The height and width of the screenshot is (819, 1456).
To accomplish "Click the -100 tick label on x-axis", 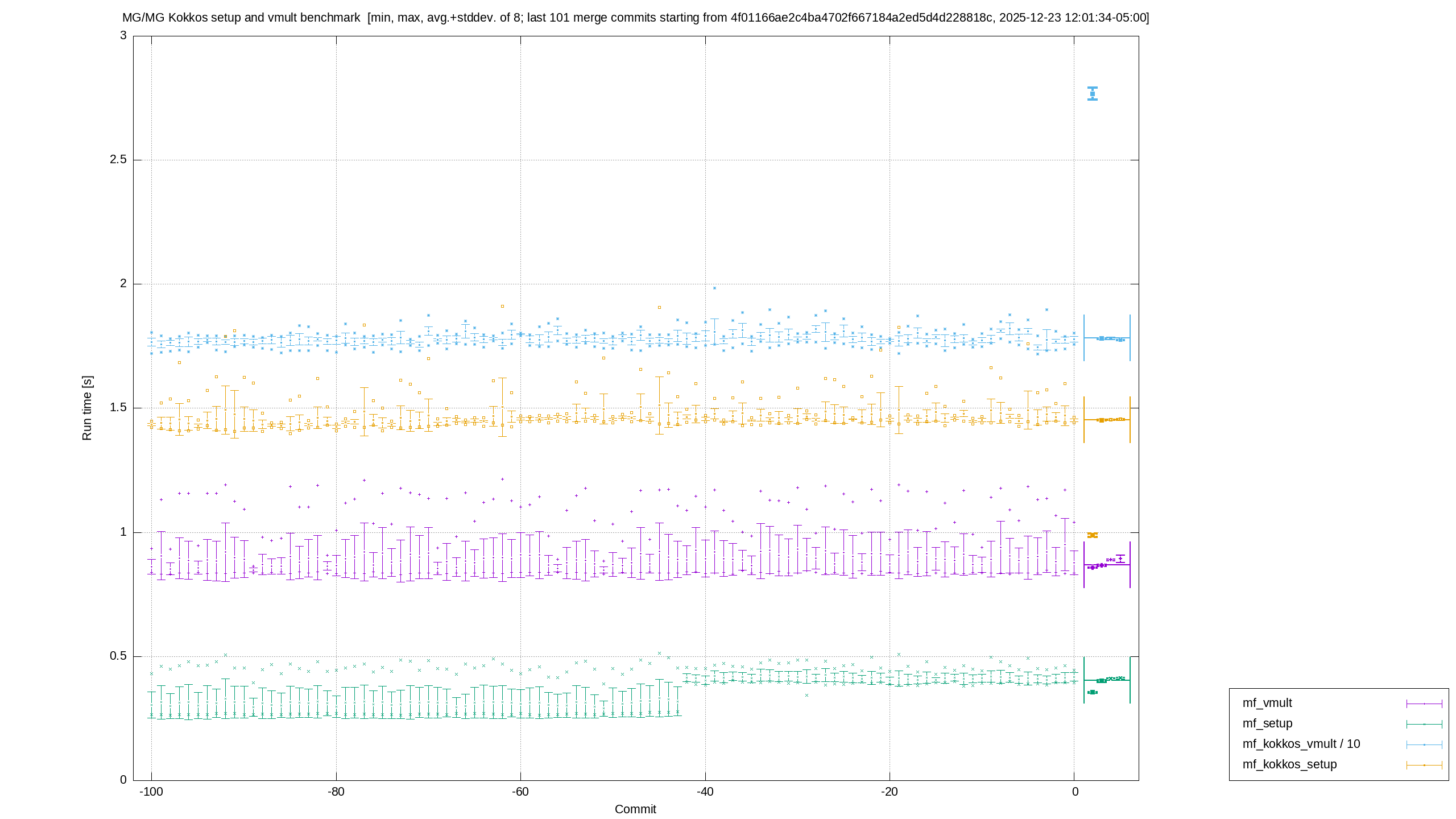I will [x=151, y=792].
